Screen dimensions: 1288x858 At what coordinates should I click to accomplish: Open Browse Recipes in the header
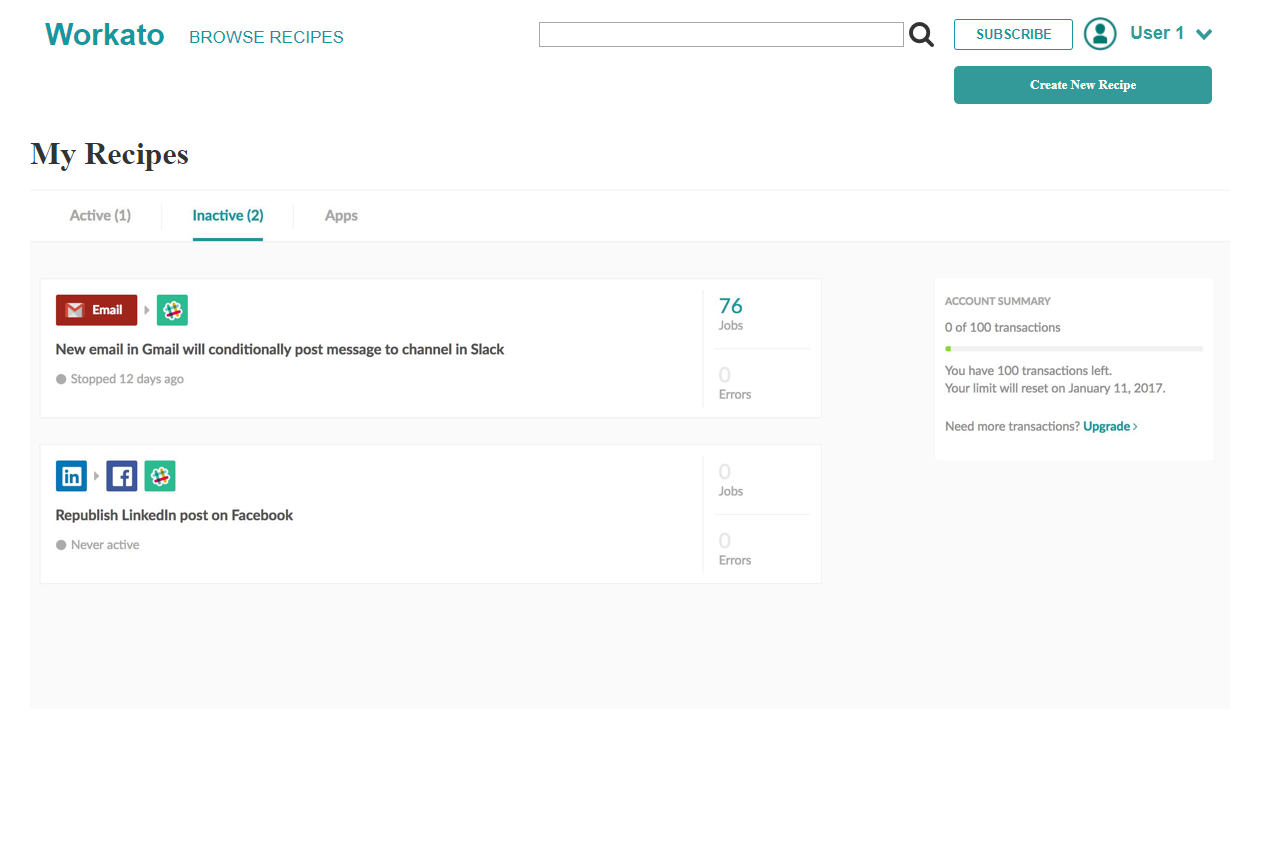(266, 37)
